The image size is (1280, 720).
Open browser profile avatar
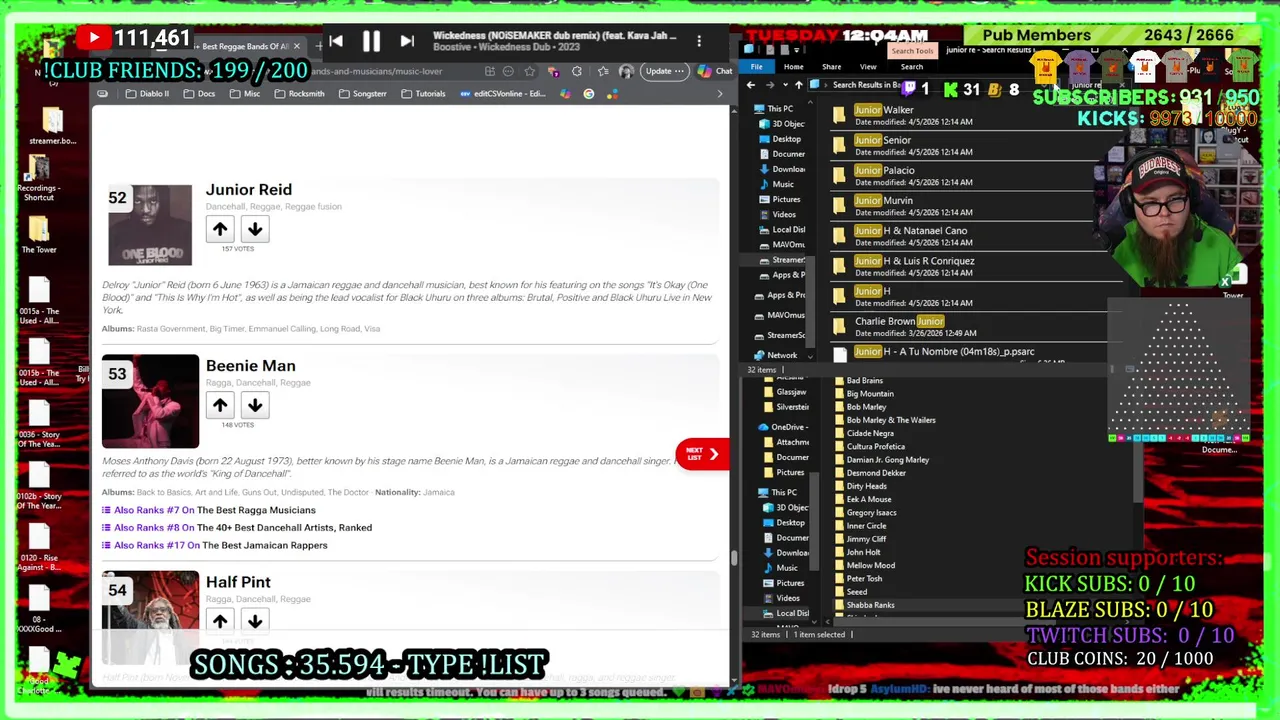(627, 71)
